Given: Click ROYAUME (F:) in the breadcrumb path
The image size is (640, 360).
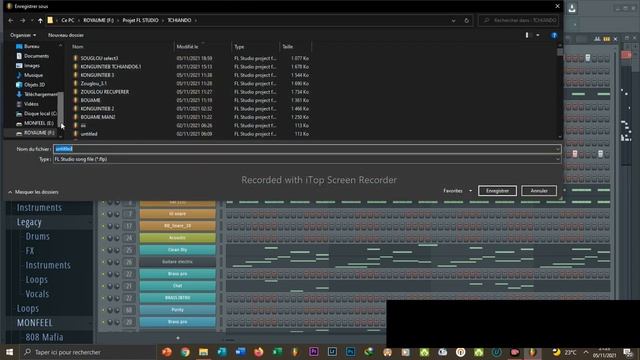Looking at the screenshot, I should 98,20.
